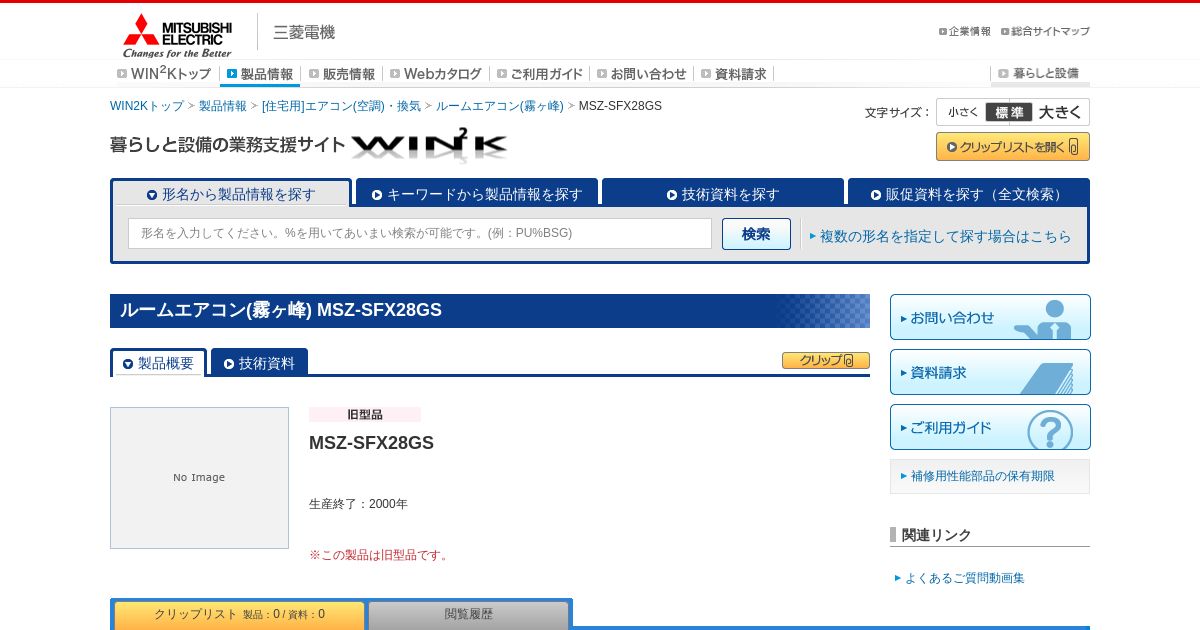Open 企業情報 link at top

tap(964, 31)
